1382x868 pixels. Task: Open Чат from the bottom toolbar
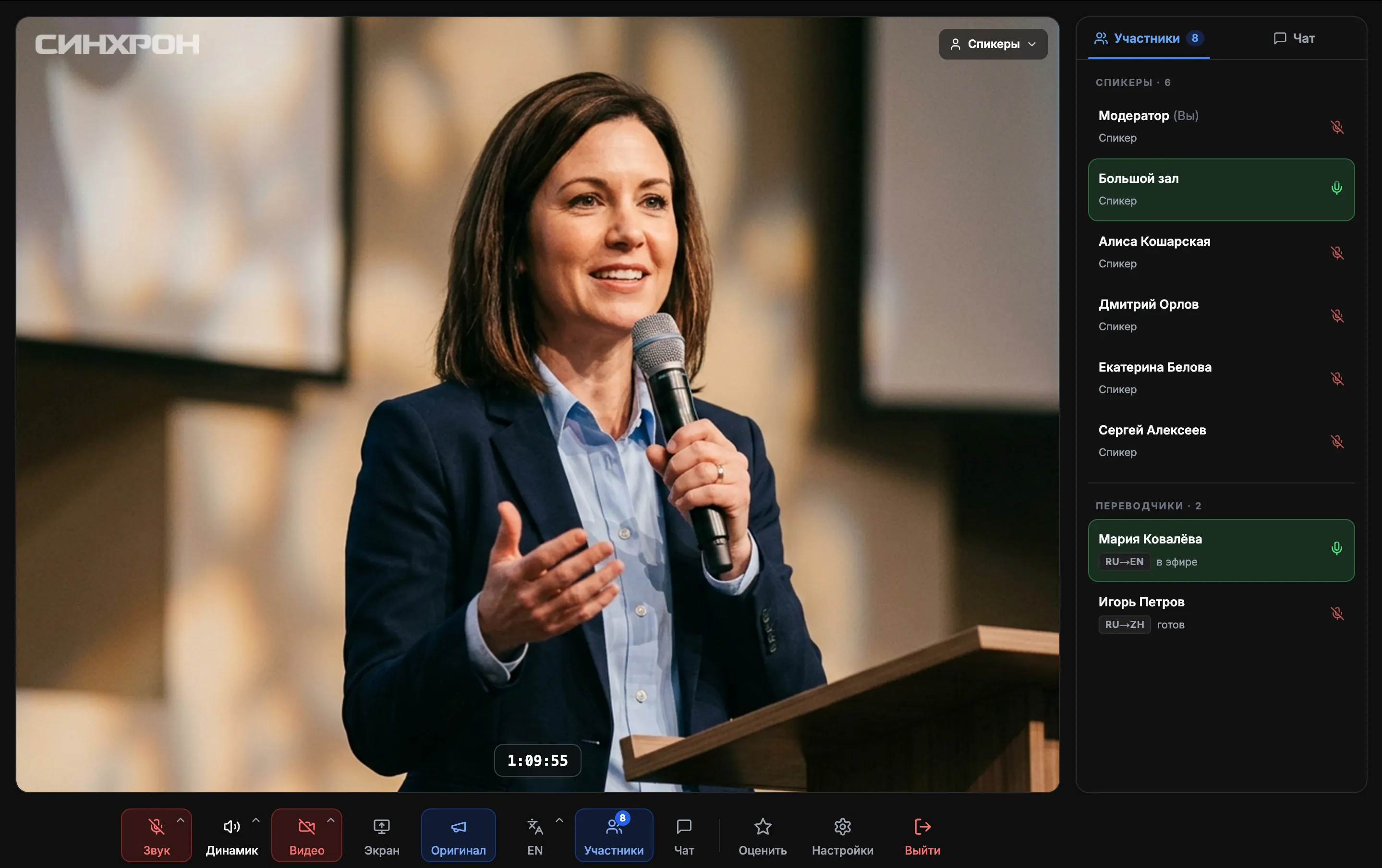pyautogui.click(x=684, y=835)
